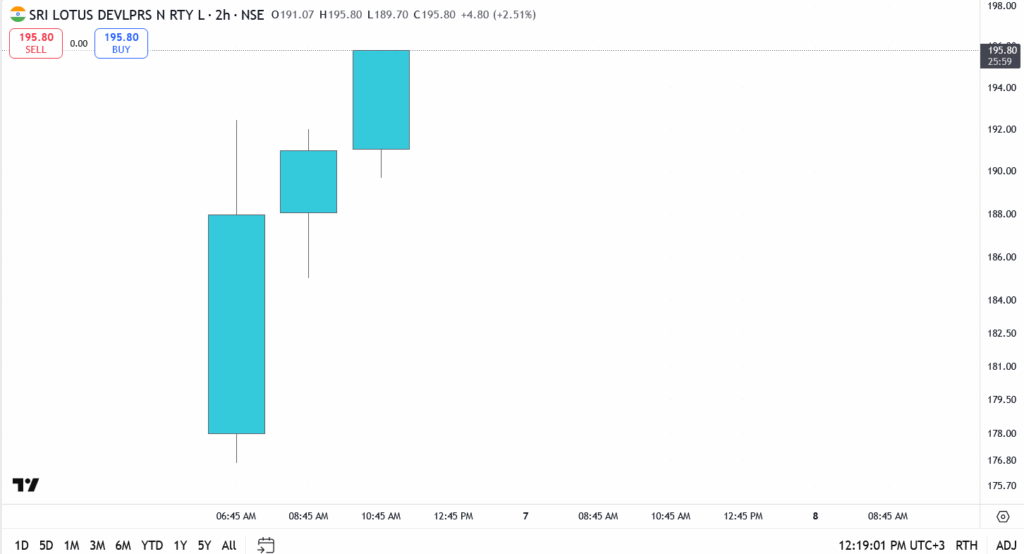Click the TradingView logo
Image resolution: width=1024 pixels, height=554 pixels.
pyautogui.click(x=26, y=485)
